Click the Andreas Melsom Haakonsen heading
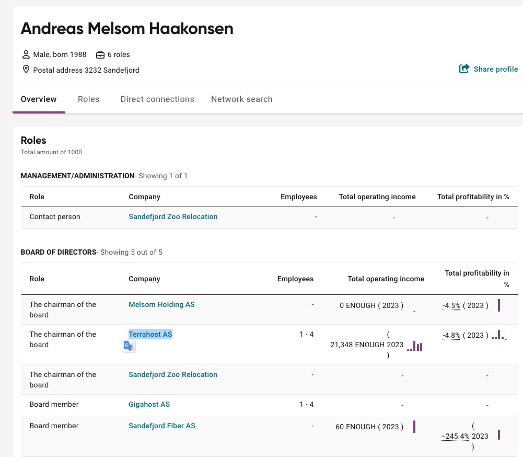The width and height of the screenshot is (523, 457). (x=127, y=28)
